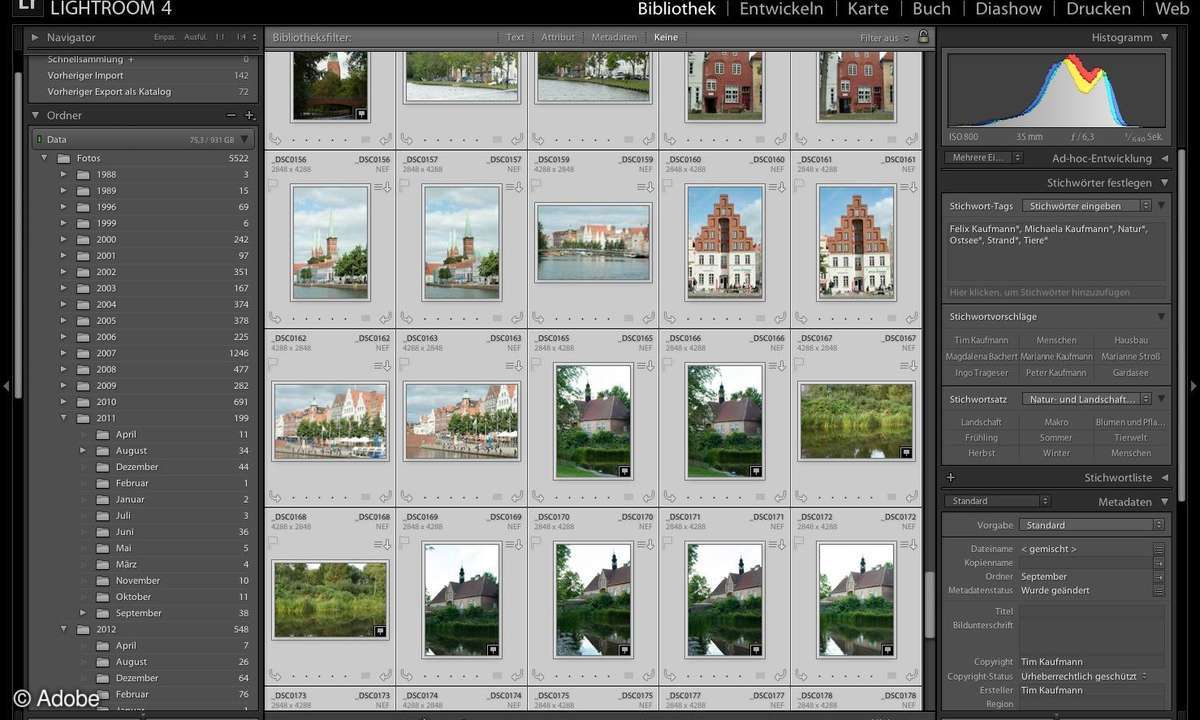Click the keyword badge on thumbnail _DSC0167

[x=906, y=452]
